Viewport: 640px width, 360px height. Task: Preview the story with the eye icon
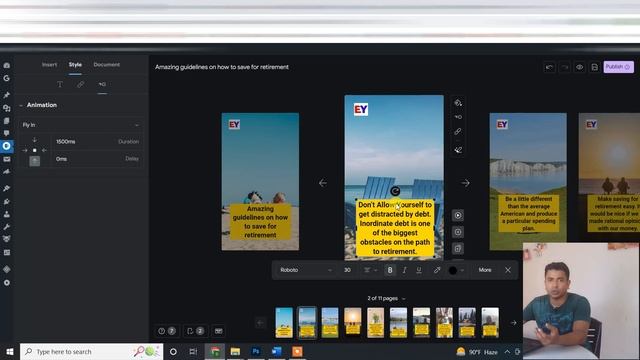[x=580, y=67]
